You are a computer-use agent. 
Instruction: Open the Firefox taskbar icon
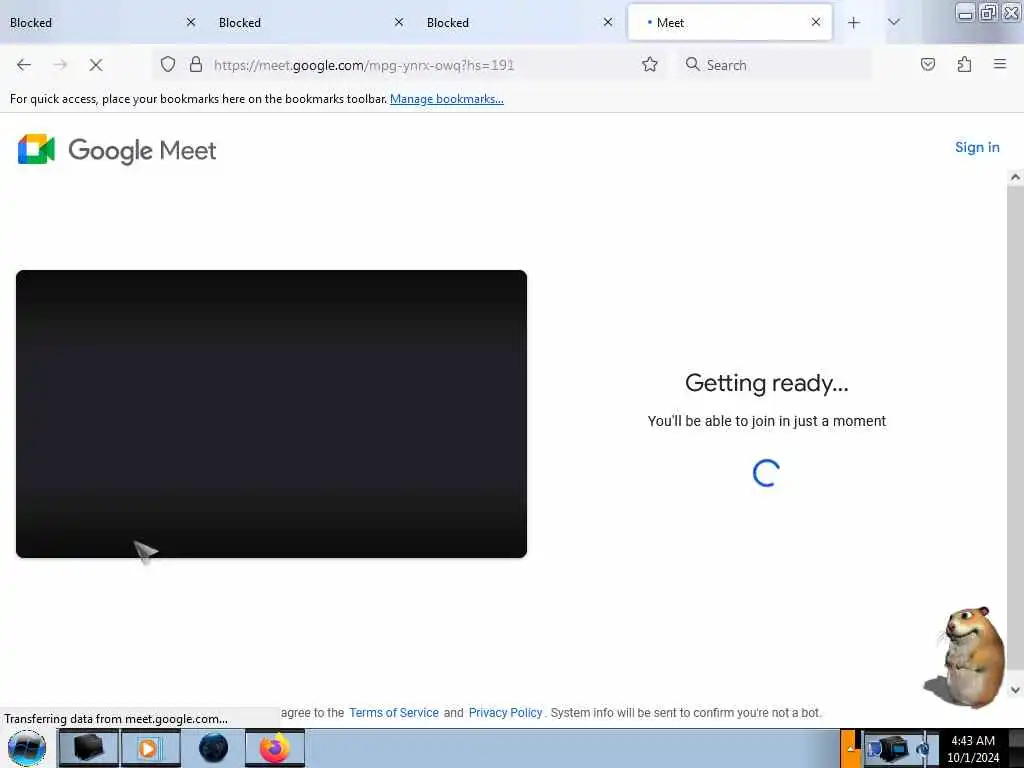point(275,748)
